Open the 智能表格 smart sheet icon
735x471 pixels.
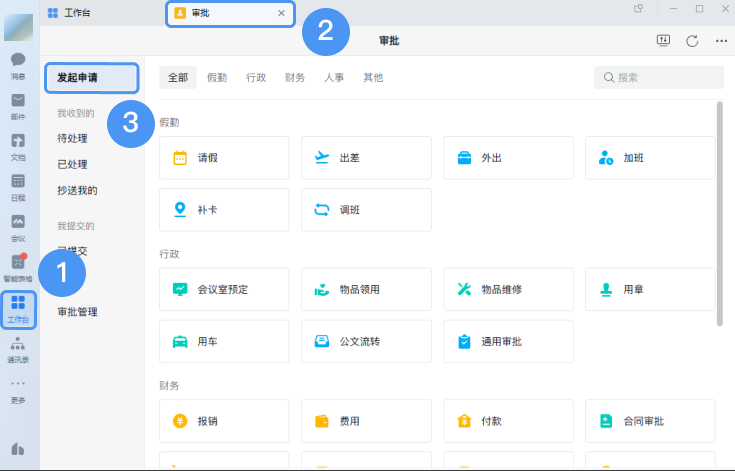pyautogui.click(x=18, y=266)
